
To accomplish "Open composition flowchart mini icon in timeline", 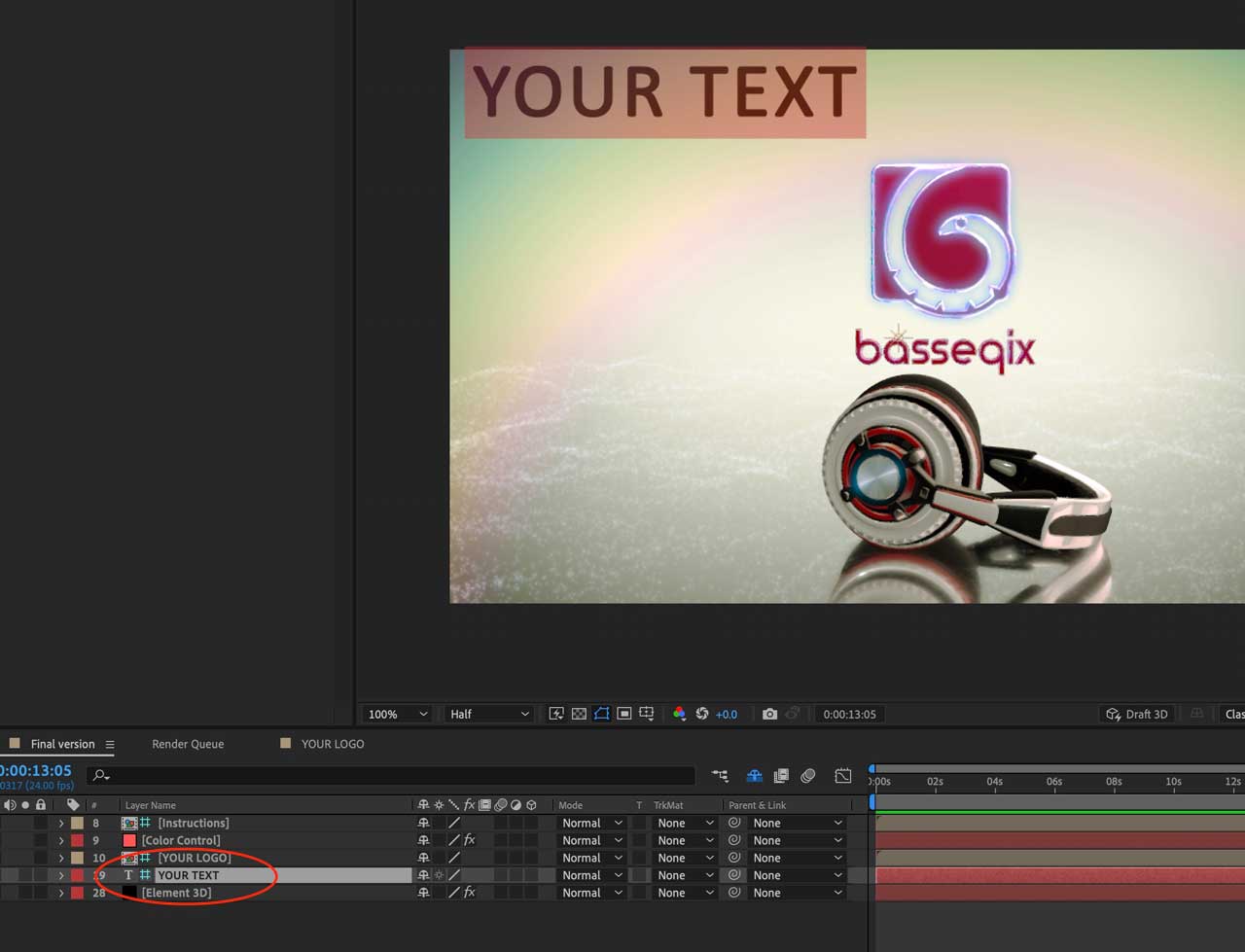I will click(x=720, y=775).
